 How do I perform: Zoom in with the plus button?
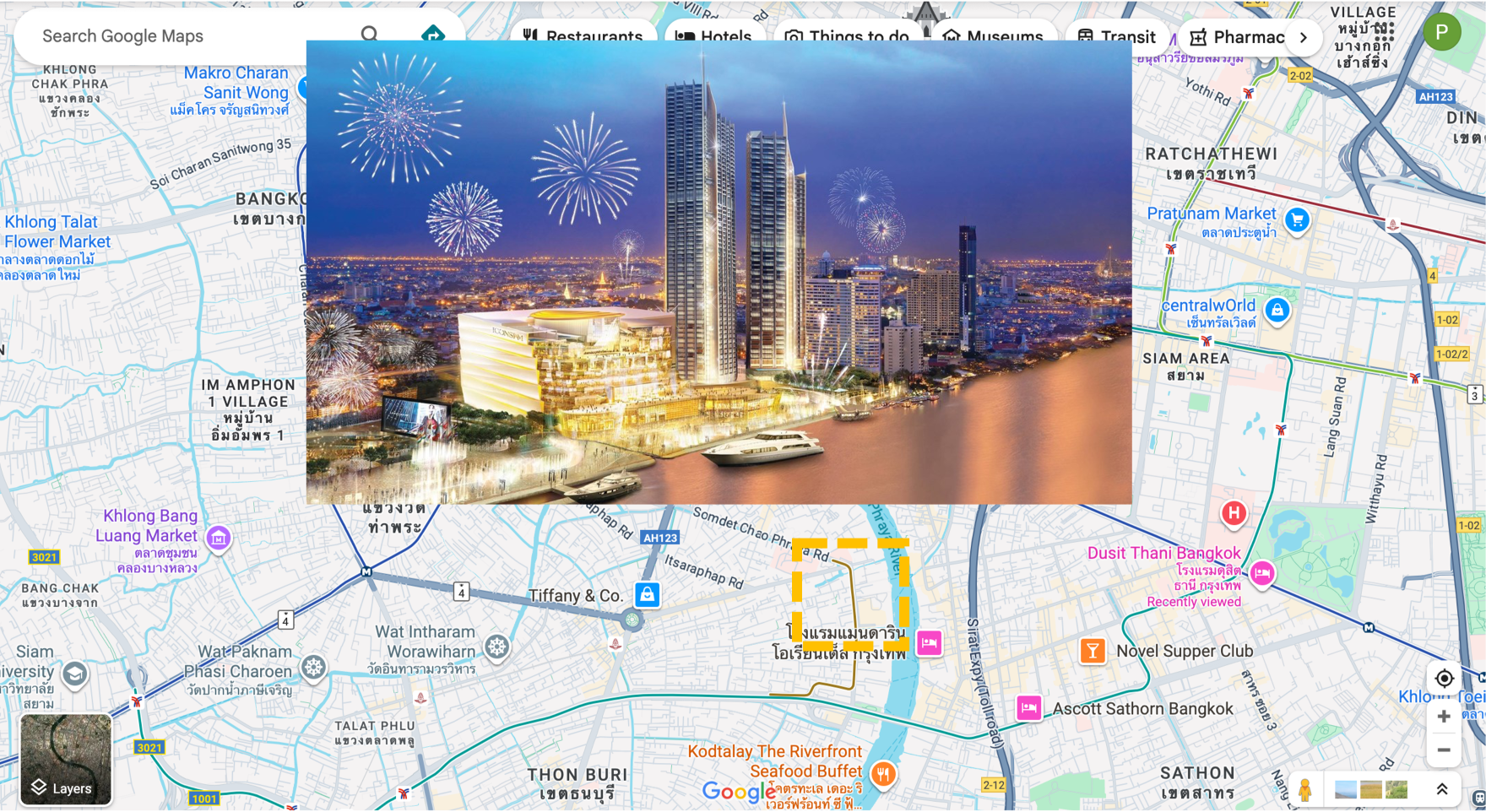(1444, 717)
